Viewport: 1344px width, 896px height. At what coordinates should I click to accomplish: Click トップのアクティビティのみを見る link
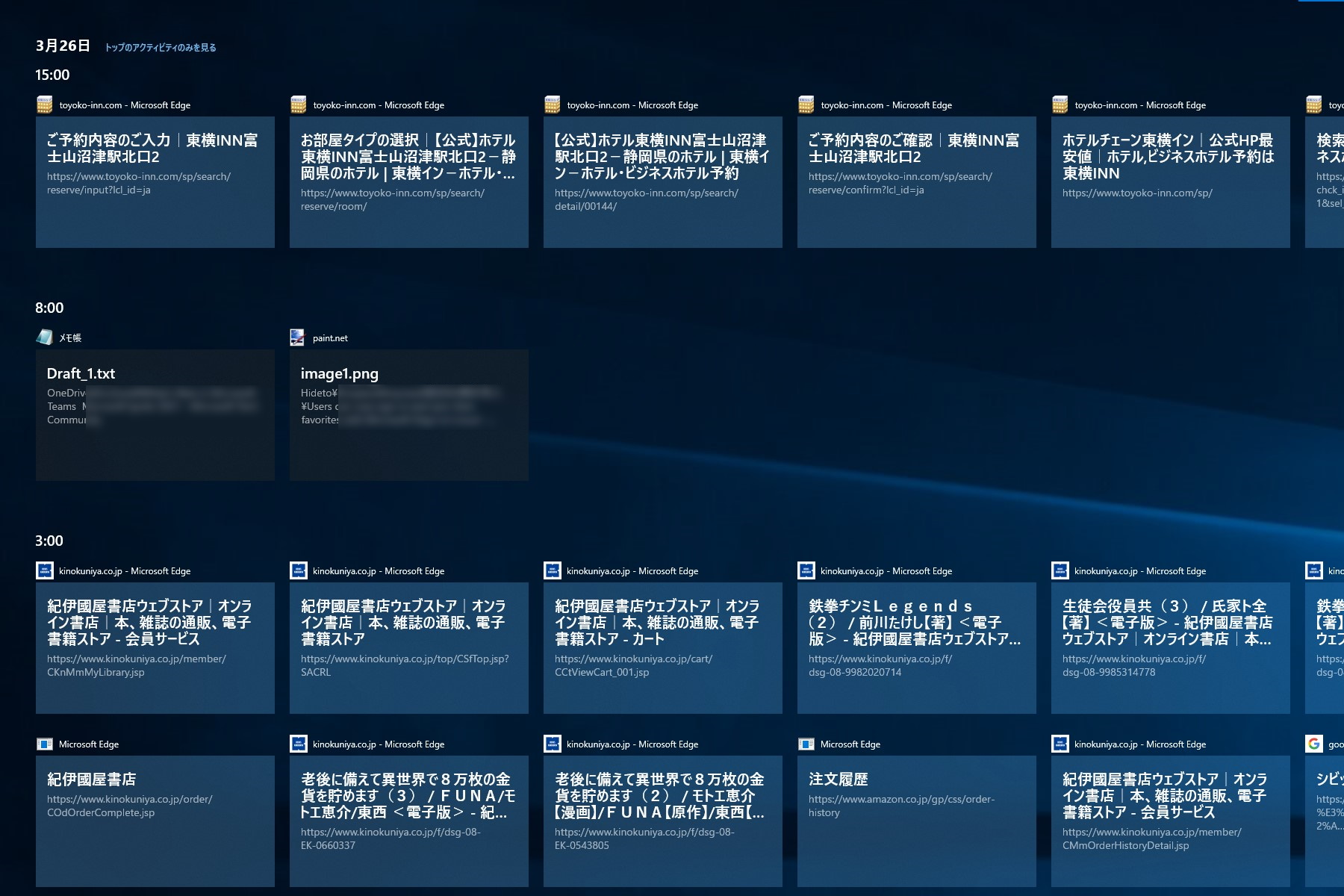pyautogui.click(x=161, y=48)
